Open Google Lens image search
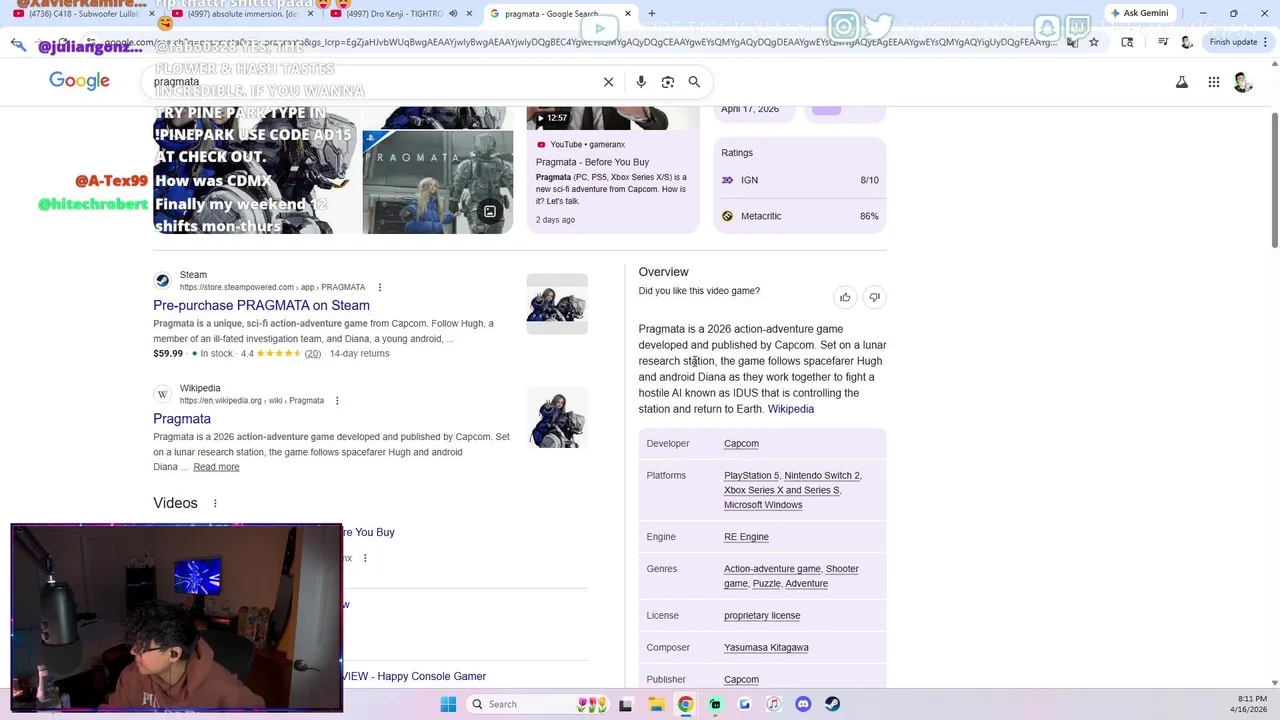The width and height of the screenshot is (1280, 720). click(668, 82)
